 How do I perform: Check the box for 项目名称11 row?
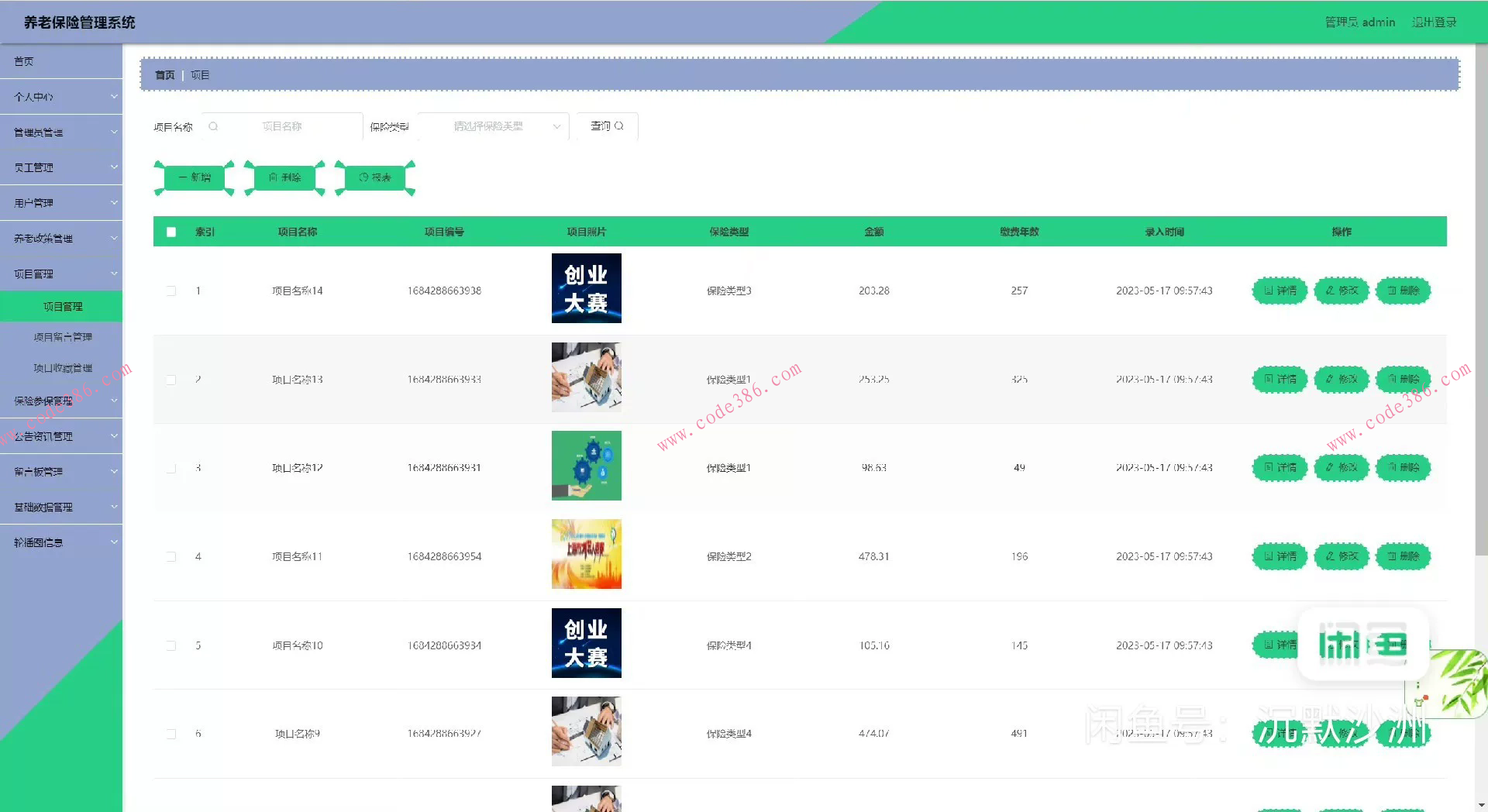171,556
